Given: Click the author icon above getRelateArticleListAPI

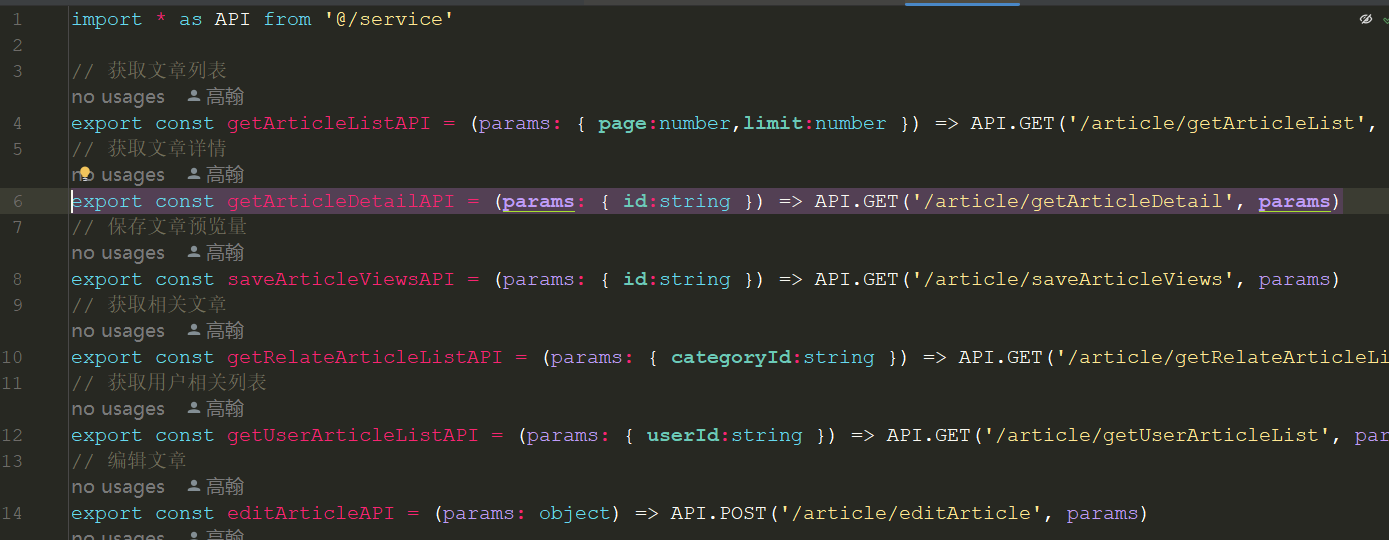Looking at the screenshot, I should click(194, 331).
